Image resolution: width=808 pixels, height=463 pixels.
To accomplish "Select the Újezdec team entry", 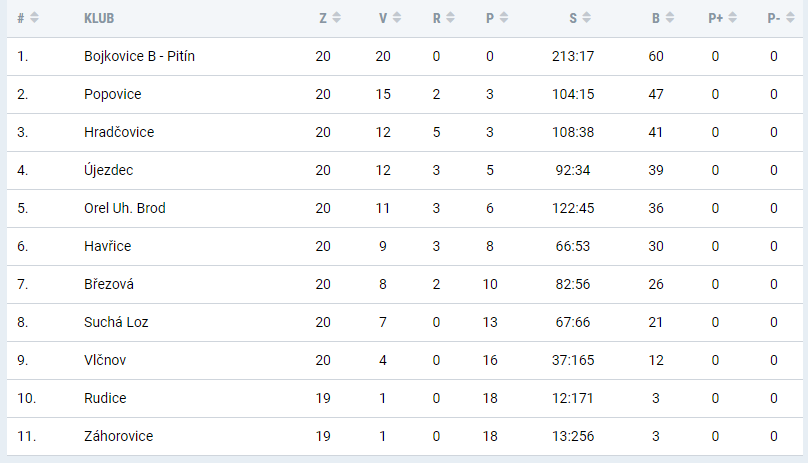I will [x=109, y=170].
